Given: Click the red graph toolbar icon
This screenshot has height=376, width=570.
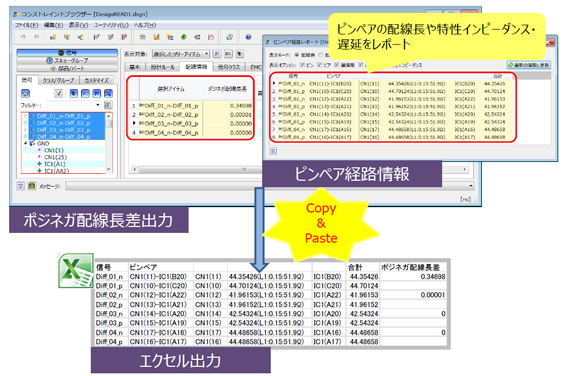Looking at the screenshot, I should click(x=210, y=37).
